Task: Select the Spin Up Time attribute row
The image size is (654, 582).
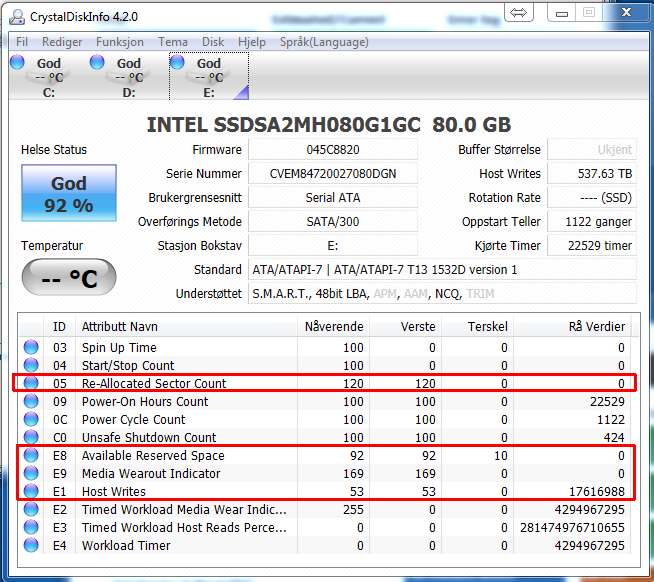Action: 325,347
